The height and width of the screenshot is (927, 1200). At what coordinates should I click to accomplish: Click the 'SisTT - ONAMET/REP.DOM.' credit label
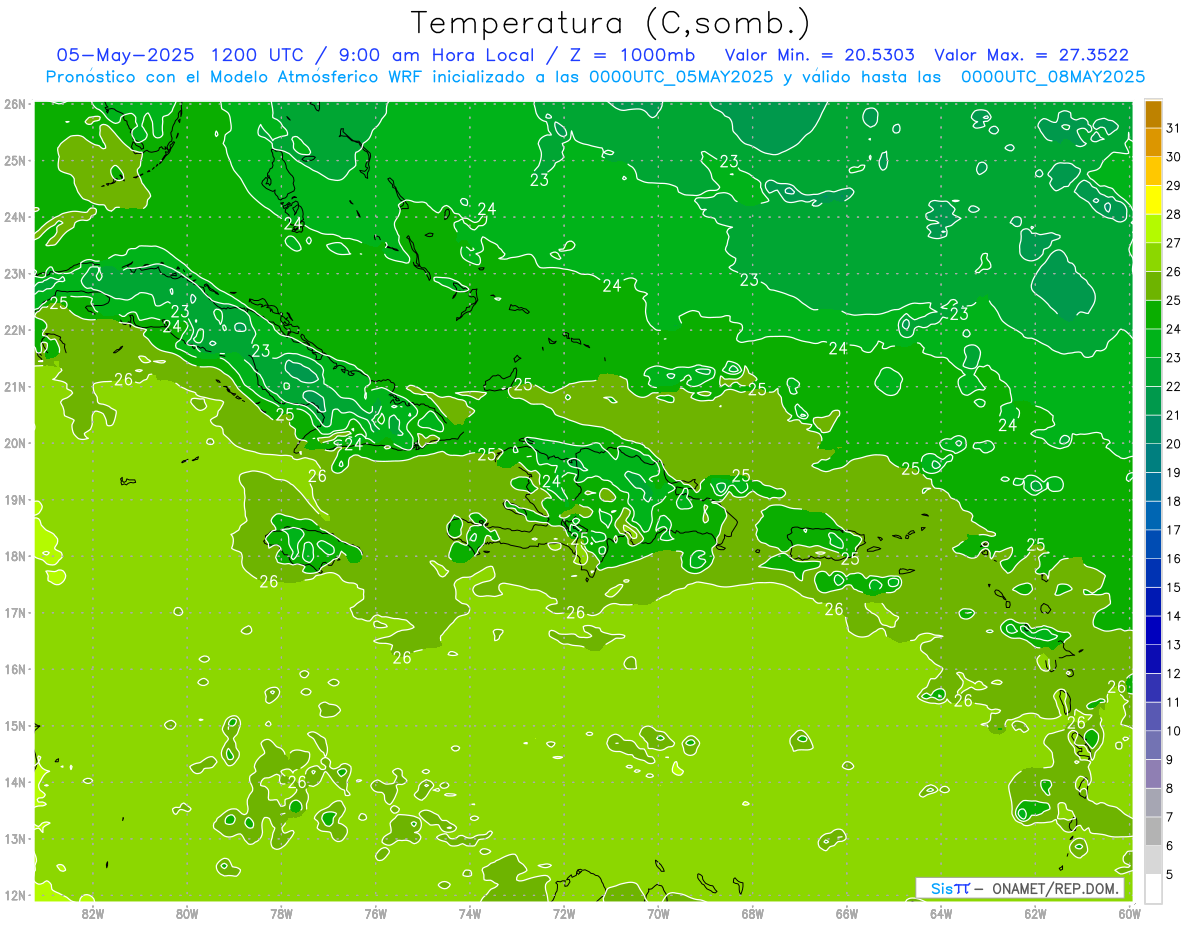coord(1020,888)
